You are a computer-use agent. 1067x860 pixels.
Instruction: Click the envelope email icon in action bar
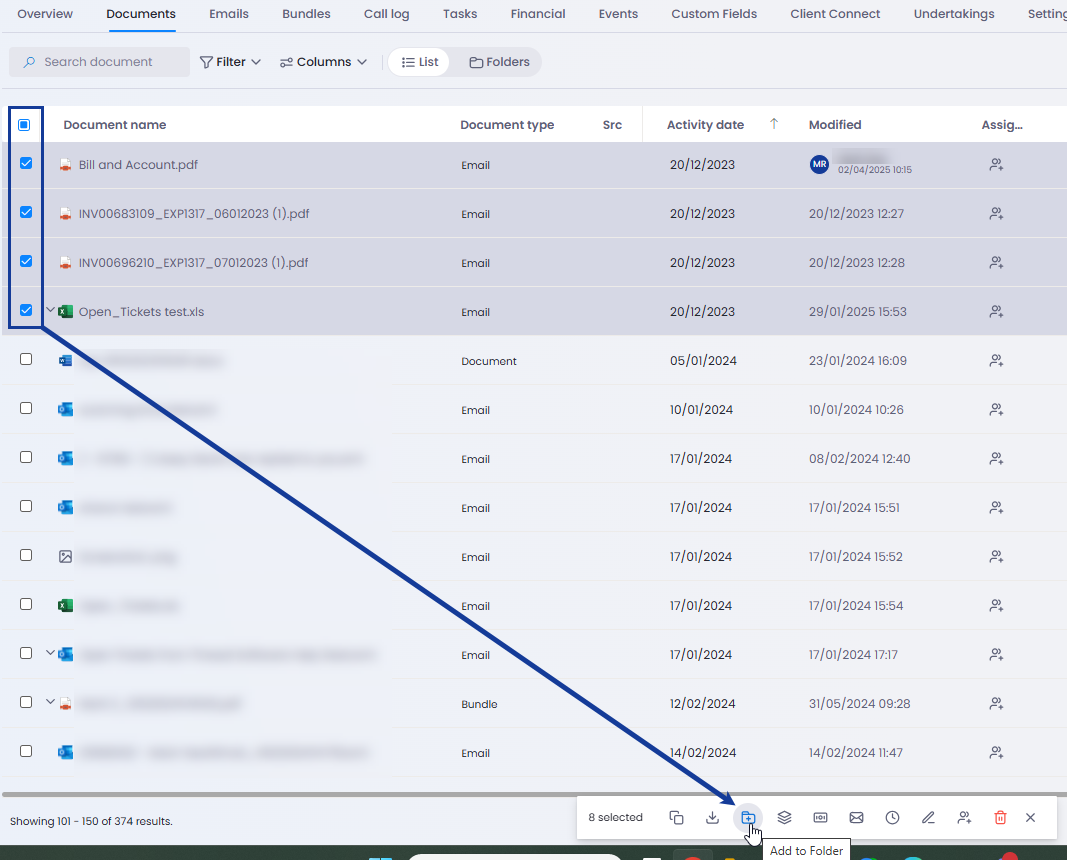(856, 817)
